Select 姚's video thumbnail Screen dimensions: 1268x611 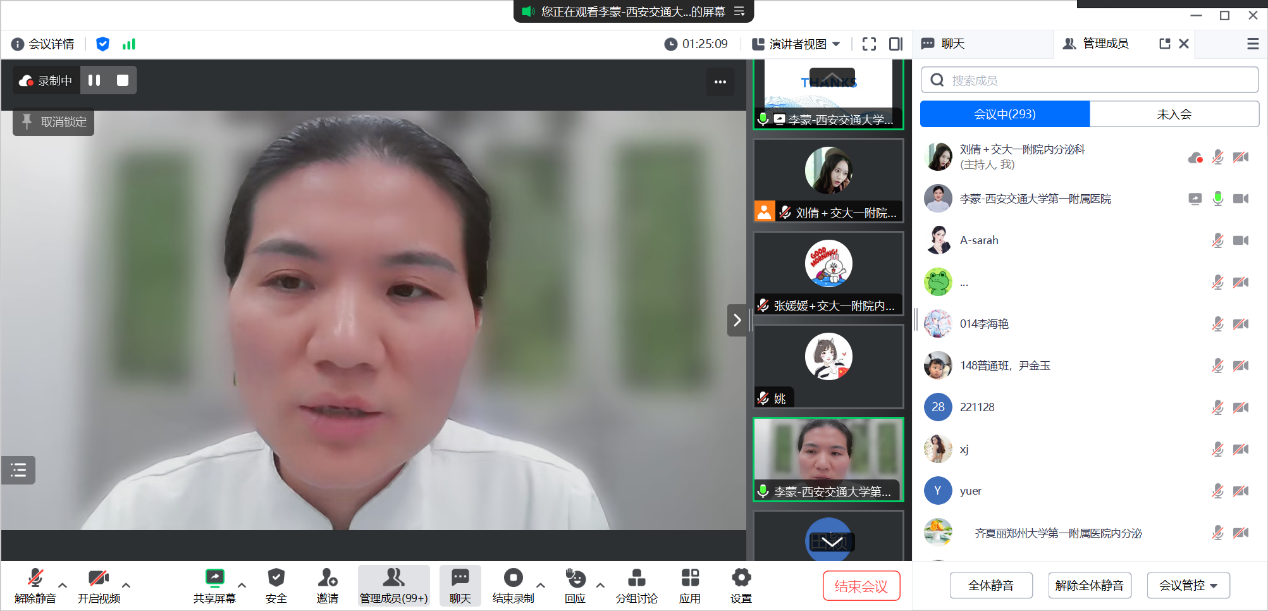(828, 366)
